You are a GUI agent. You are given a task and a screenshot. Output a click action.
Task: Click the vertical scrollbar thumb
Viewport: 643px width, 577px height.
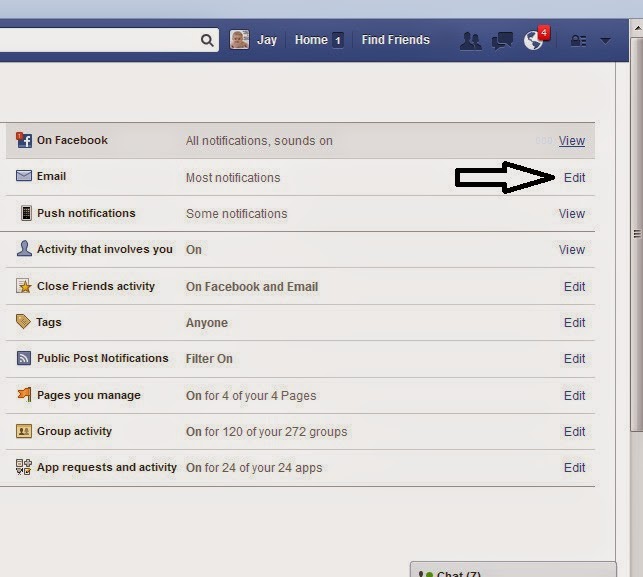point(637,234)
